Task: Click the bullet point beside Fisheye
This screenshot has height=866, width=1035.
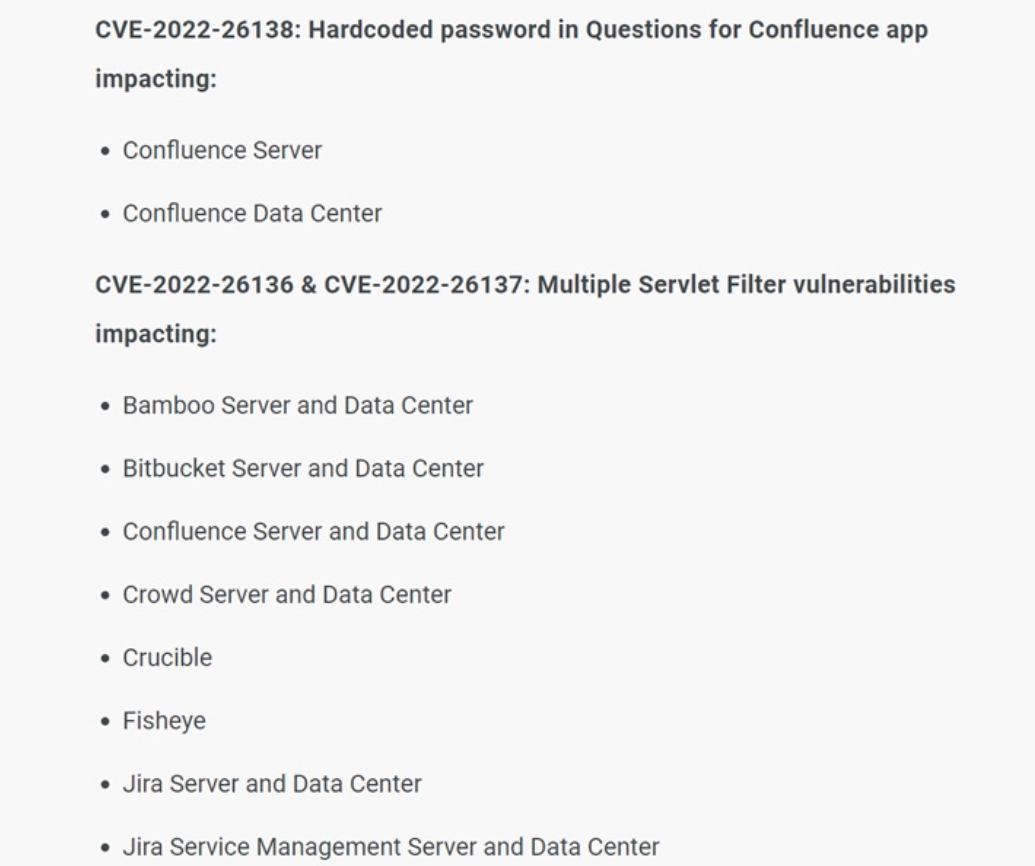Action: point(105,722)
